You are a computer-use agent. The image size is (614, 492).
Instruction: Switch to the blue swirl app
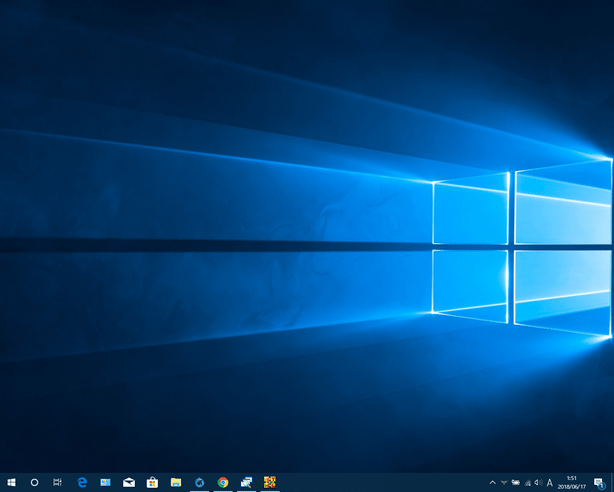pyautogui.click(x=199, y=482)
